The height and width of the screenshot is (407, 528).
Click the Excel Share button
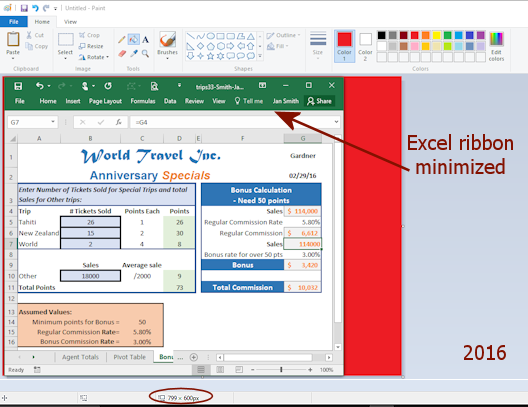[x=319, y=101]
